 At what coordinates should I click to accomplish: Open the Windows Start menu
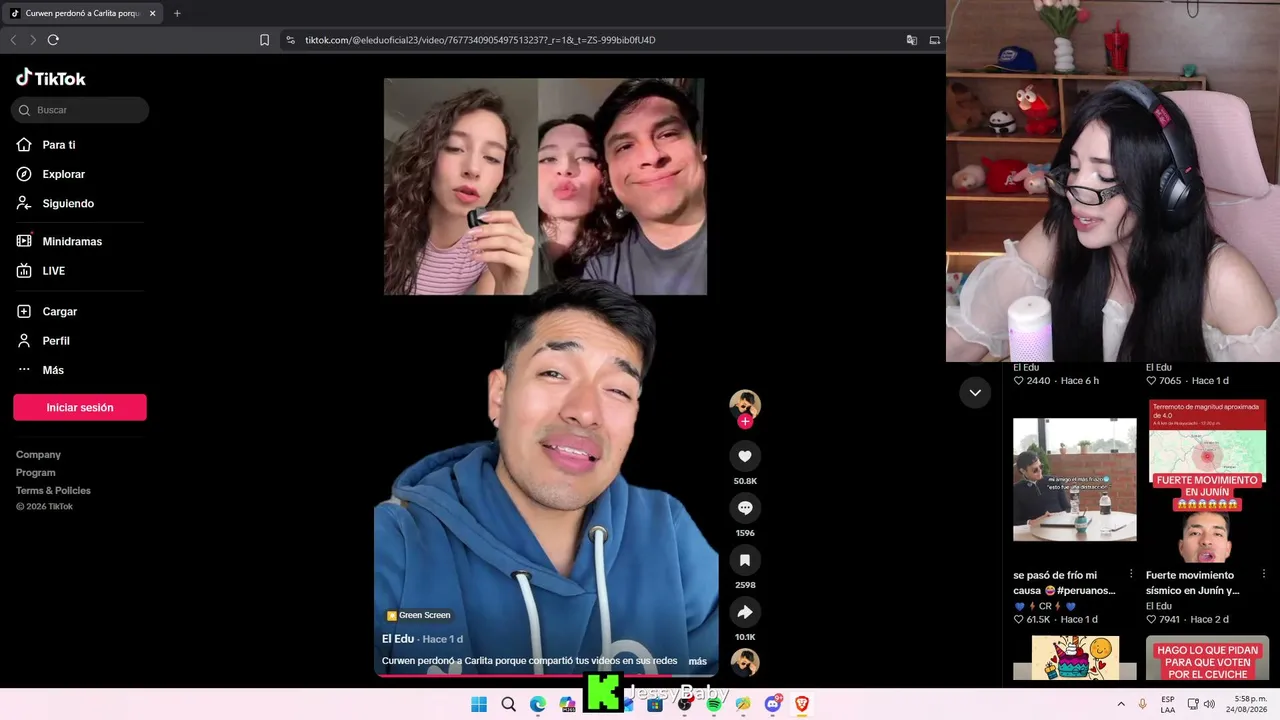pos(479,704)
